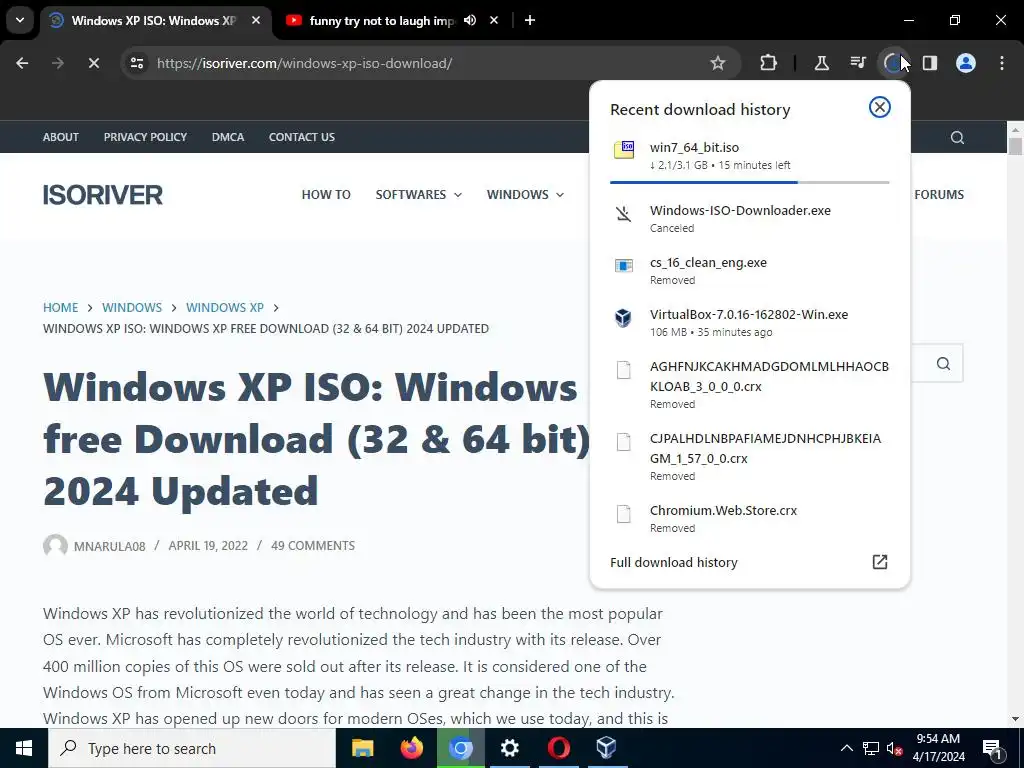This screenshot has height=768, width=1024.
Task: Click the isoriver.com URL address field
Action: [304, 63]
